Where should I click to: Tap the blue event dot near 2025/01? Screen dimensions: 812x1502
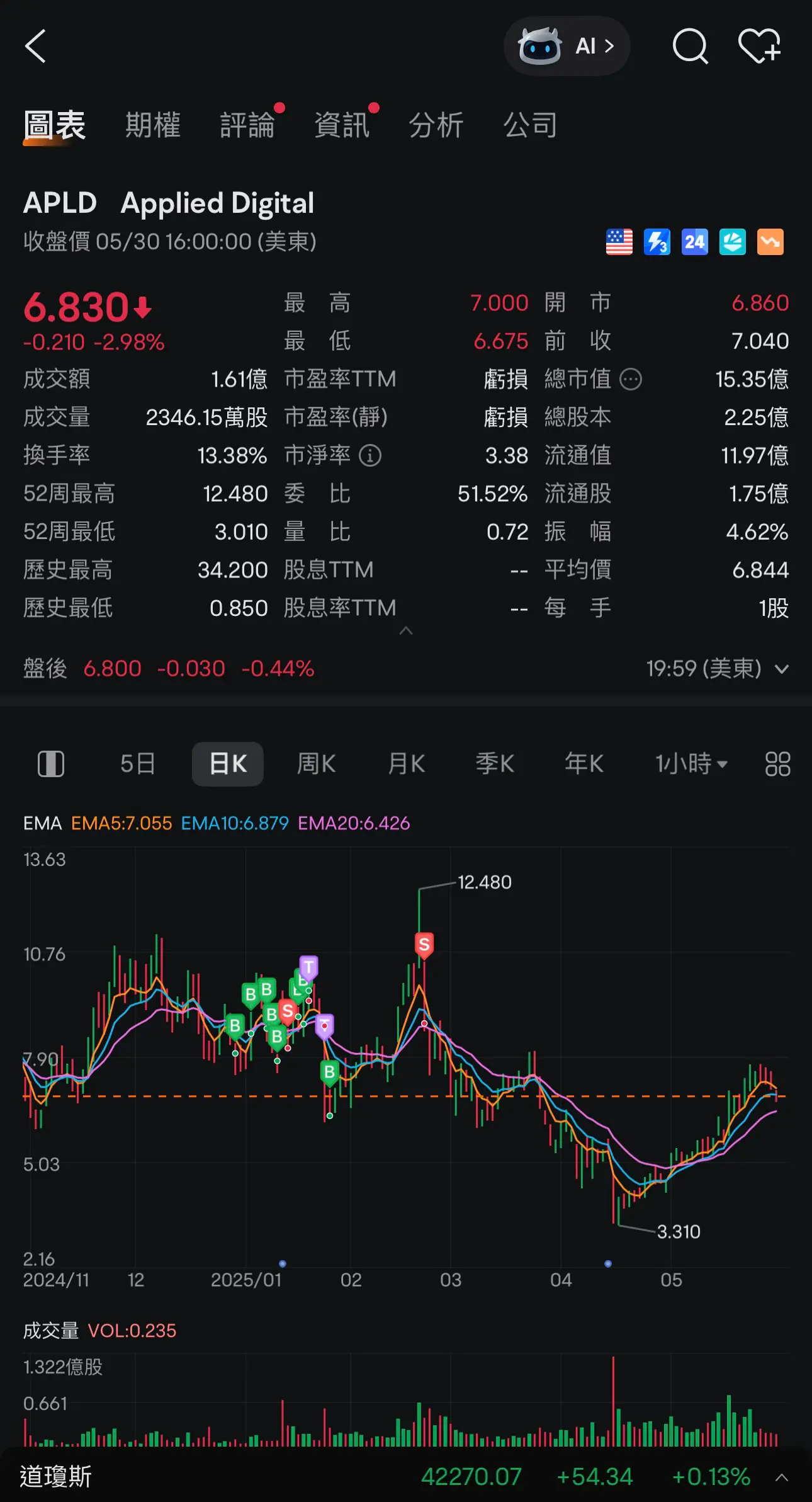tap(283, 1264)
